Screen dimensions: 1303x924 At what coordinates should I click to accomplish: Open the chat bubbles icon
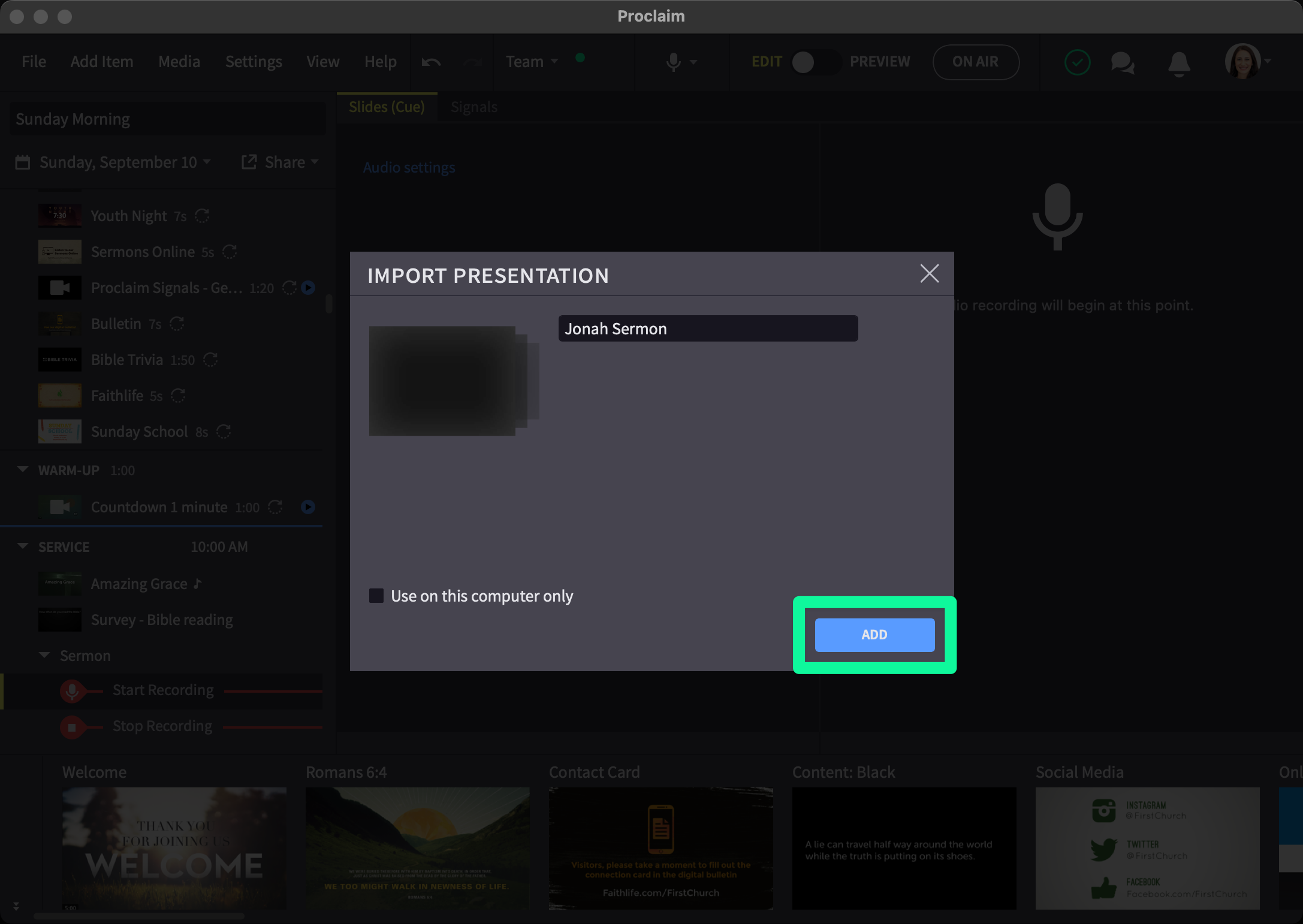(x=1123, y=62)
